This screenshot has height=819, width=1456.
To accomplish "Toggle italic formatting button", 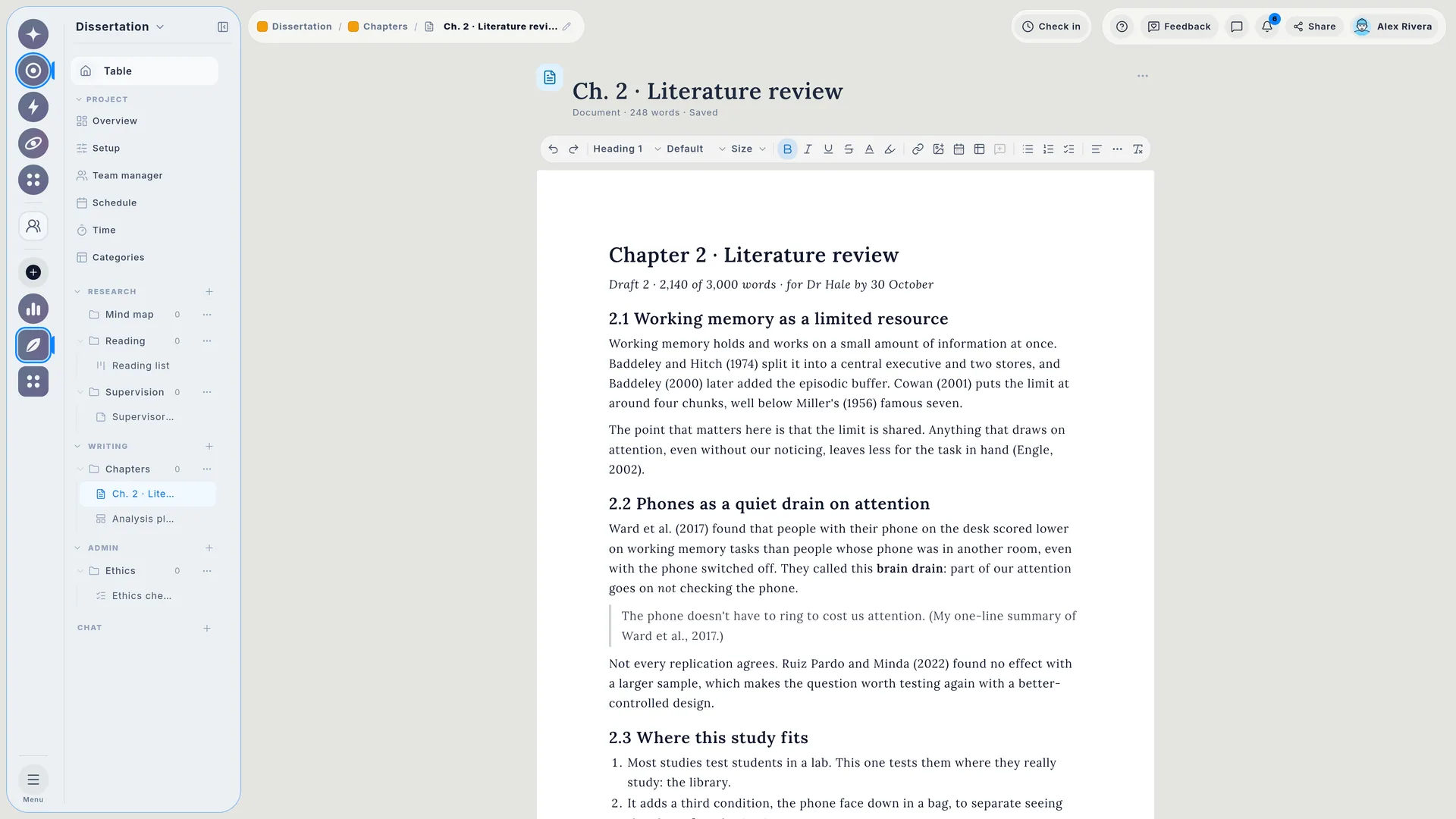I will pos(808,149).
